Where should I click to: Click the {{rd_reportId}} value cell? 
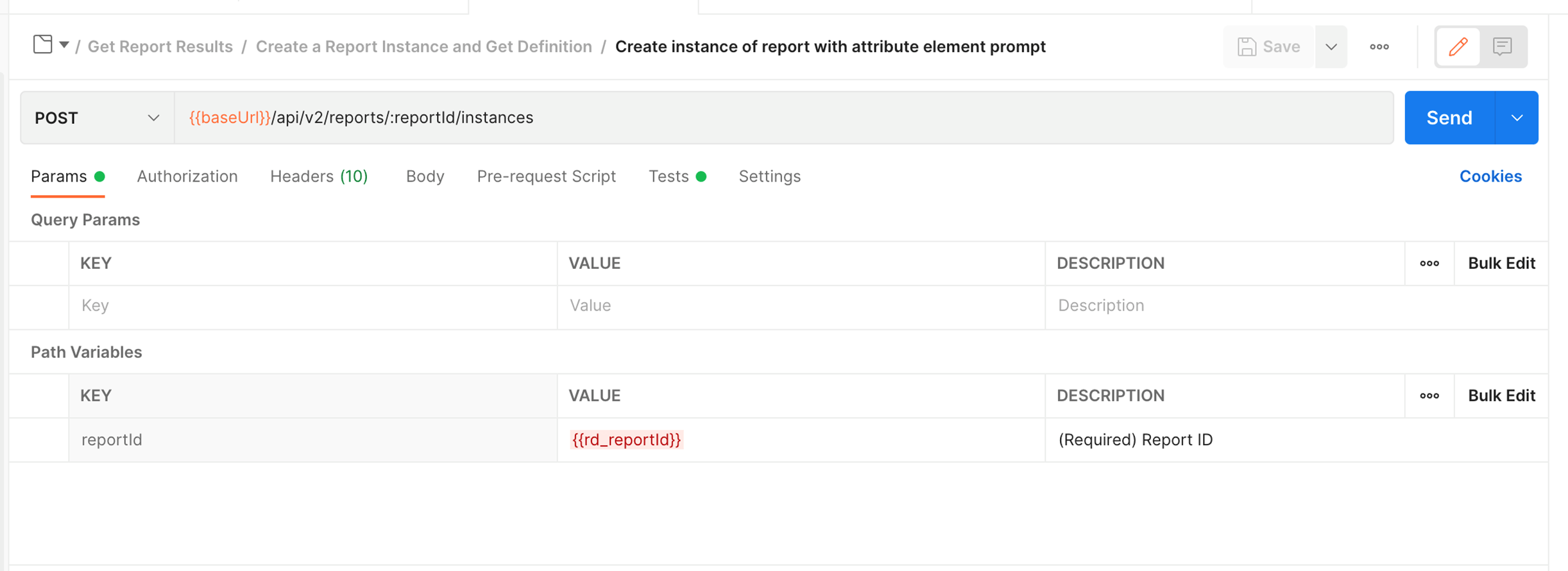coord(626,440)
